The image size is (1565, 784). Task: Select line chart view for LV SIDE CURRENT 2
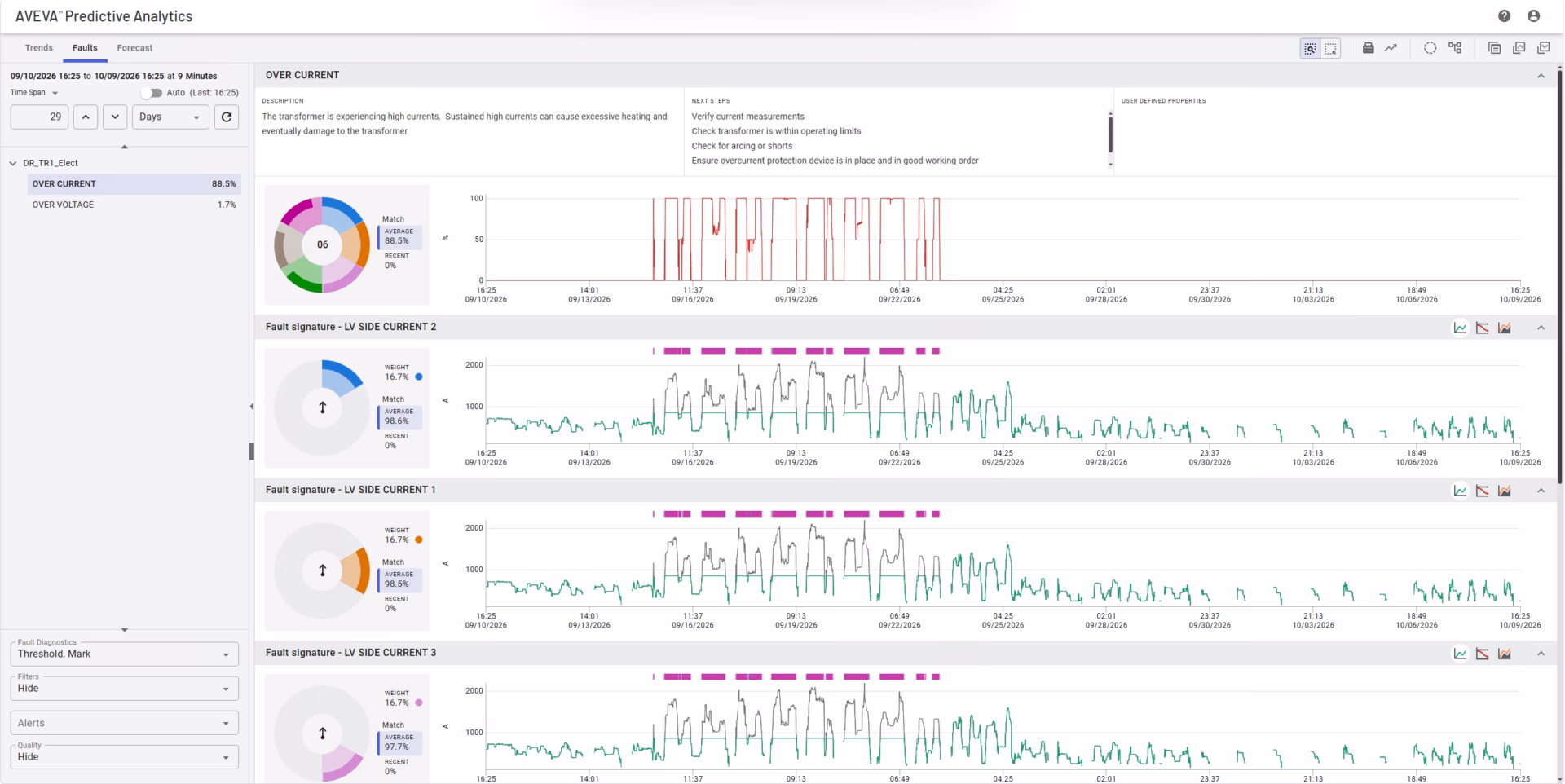(1460, 328)
